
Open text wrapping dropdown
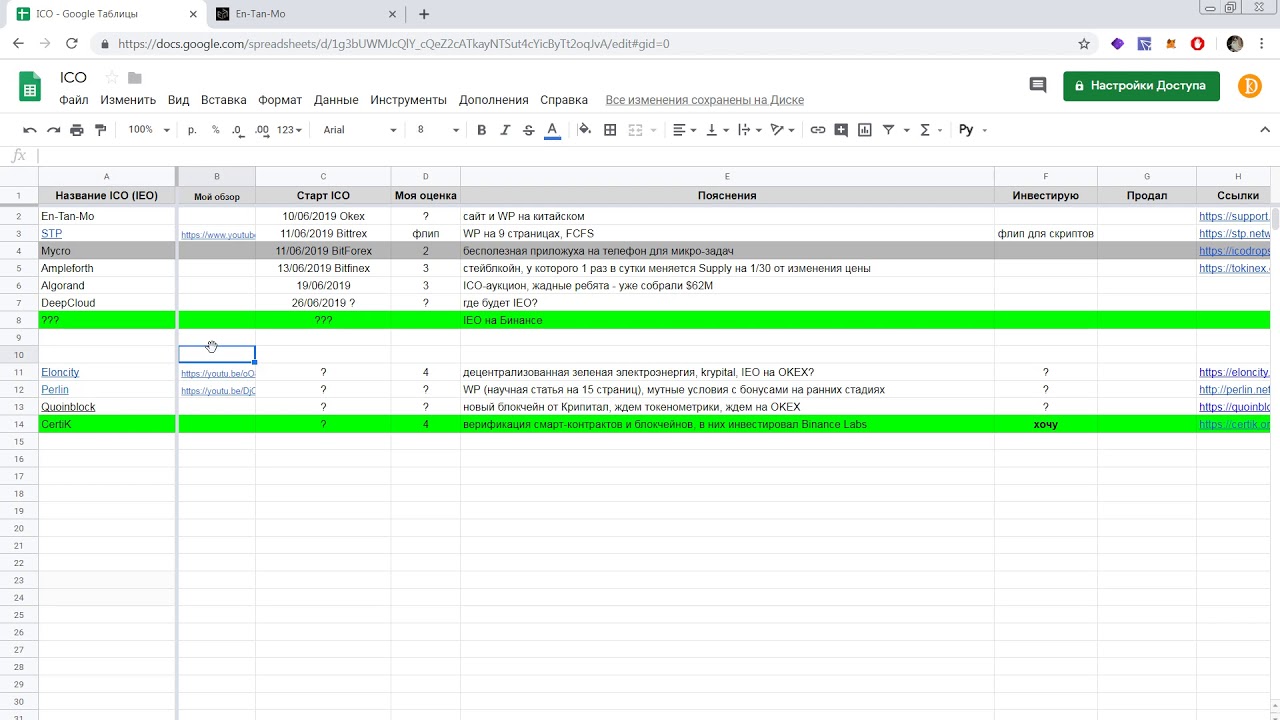tap(749, 130)
